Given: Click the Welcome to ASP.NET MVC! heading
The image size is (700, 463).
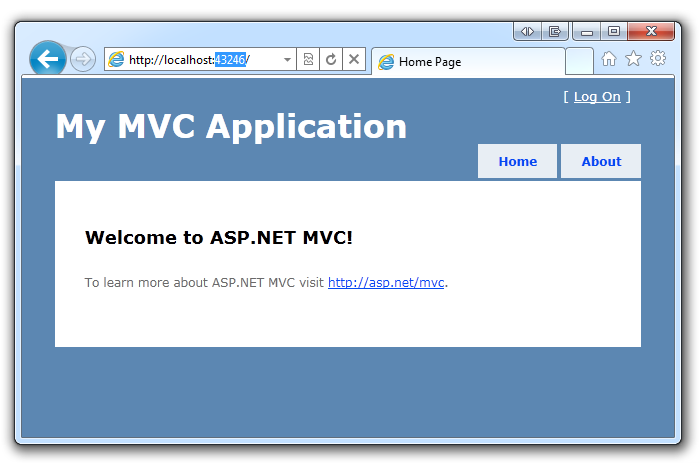Looking at the screenshot, I should 219,238.
